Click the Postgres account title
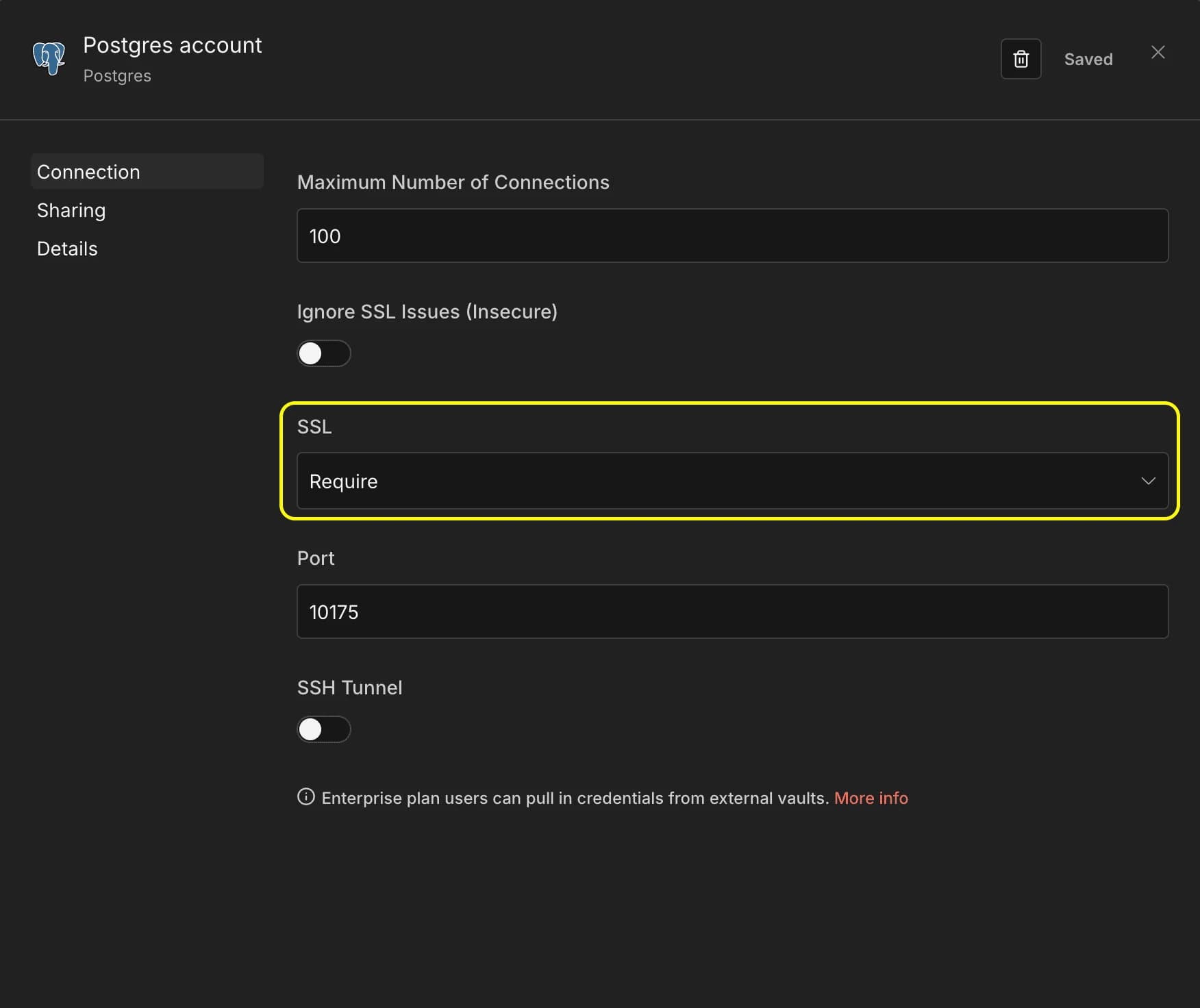 173,45
